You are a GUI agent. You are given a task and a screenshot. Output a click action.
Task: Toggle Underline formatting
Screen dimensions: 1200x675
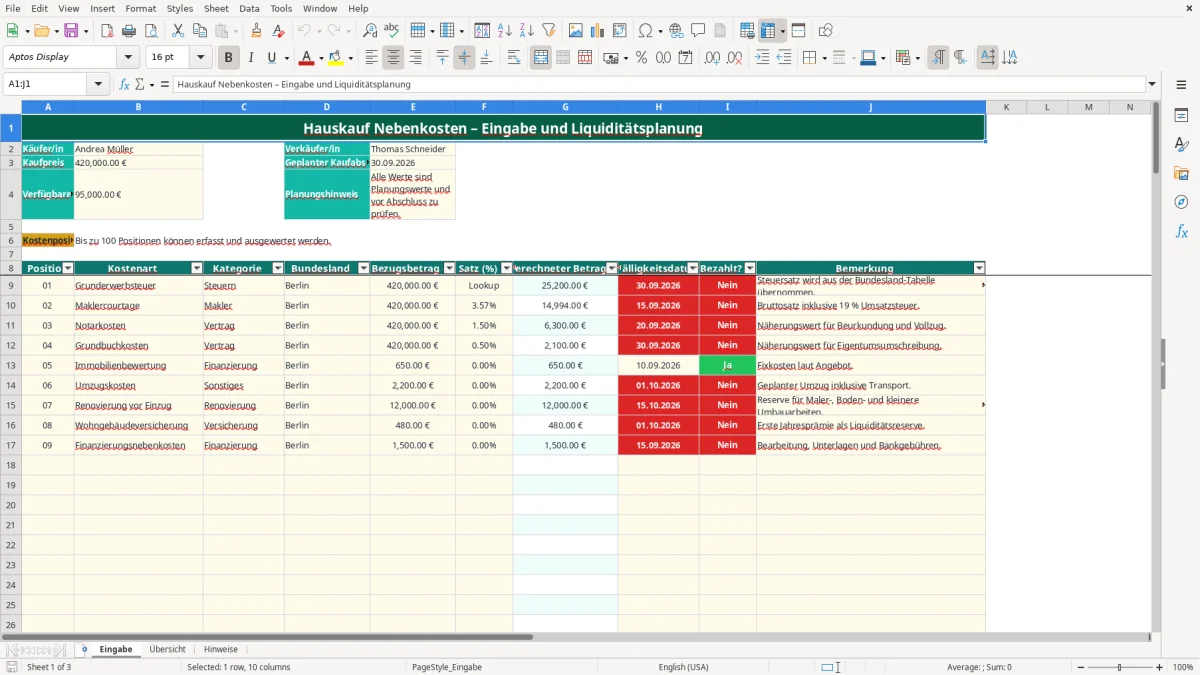pos(271,58)
